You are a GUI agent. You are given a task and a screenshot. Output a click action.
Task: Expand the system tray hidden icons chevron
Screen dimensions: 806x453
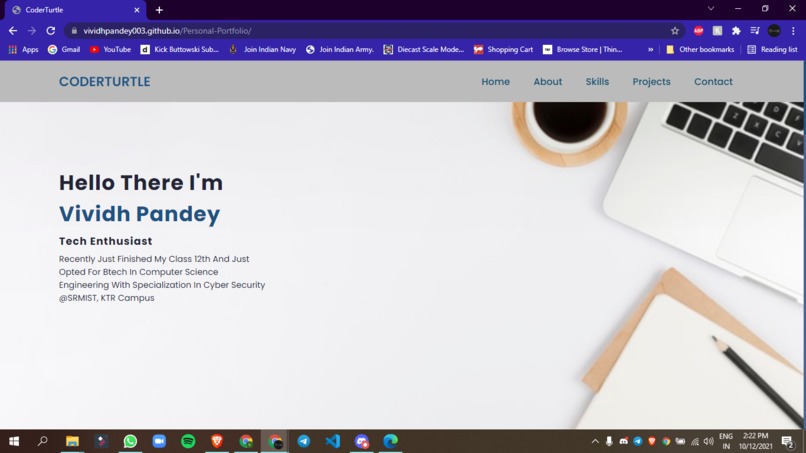(x=595, y=441)
